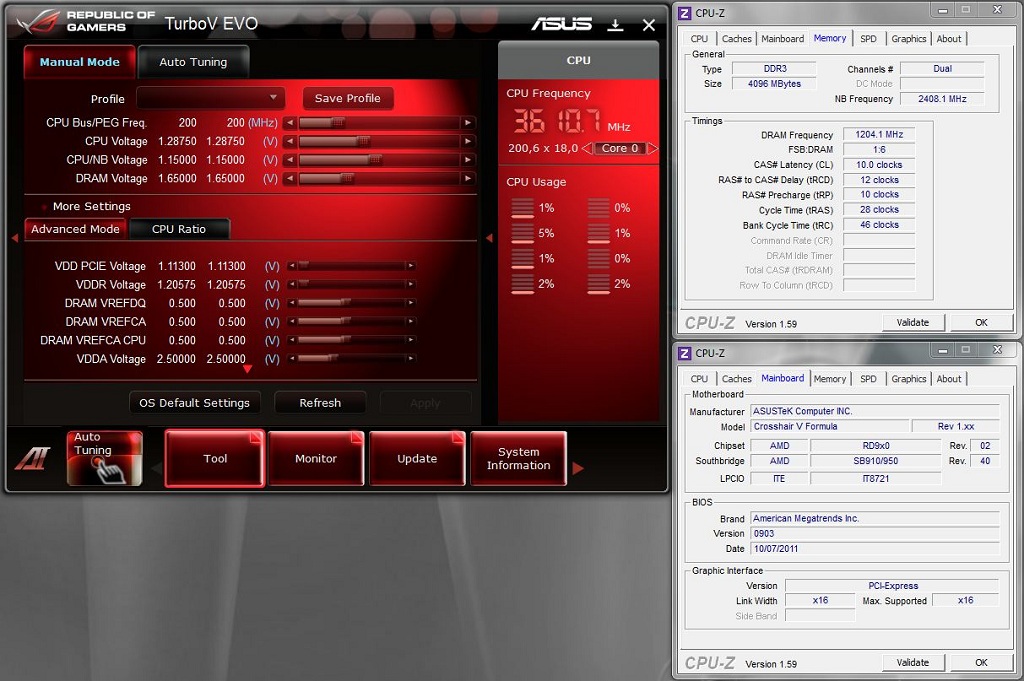Click the Refresh button
Image resolution: width=1024 pixels, height=681 pixels.
point(320,403)
